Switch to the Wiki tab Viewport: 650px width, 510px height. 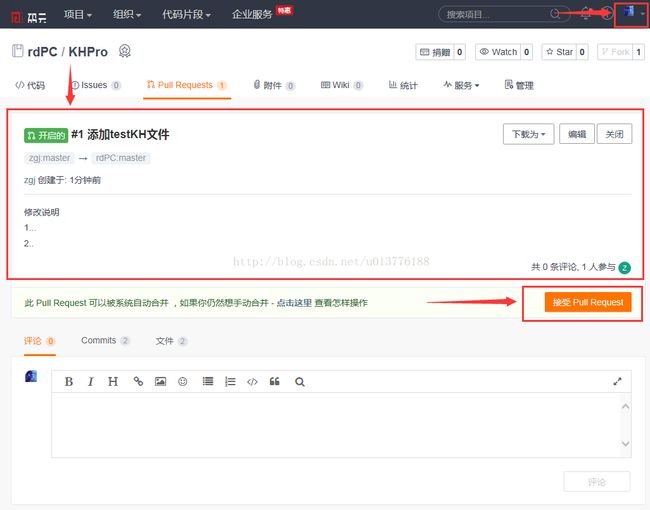coord(342,85)
